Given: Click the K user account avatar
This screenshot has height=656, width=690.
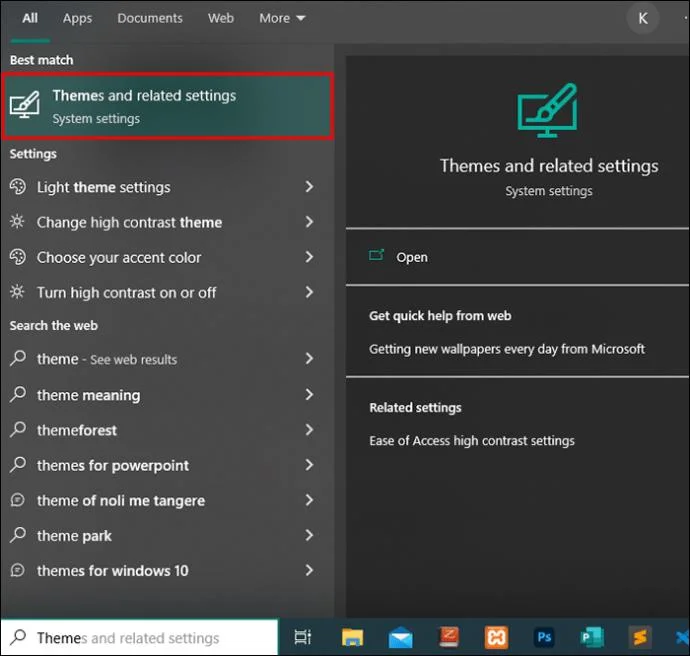Looking at the screenshot, I should pyautogui.click(x=643, y=18).
